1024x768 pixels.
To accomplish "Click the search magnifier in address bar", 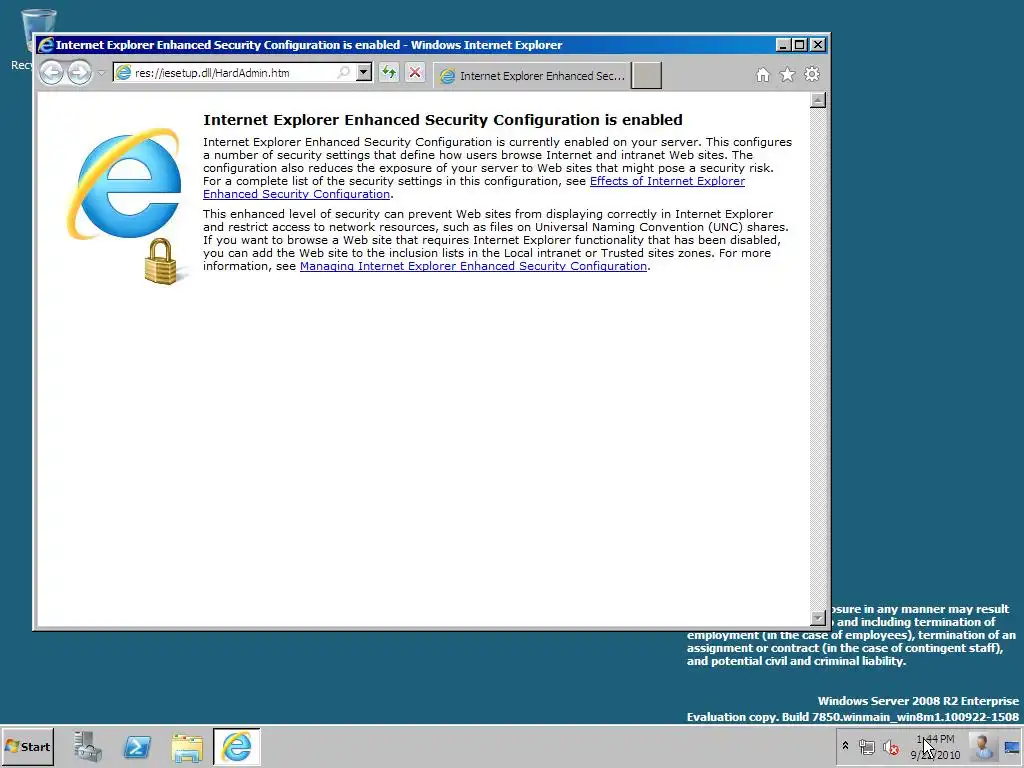I will 344,72.
